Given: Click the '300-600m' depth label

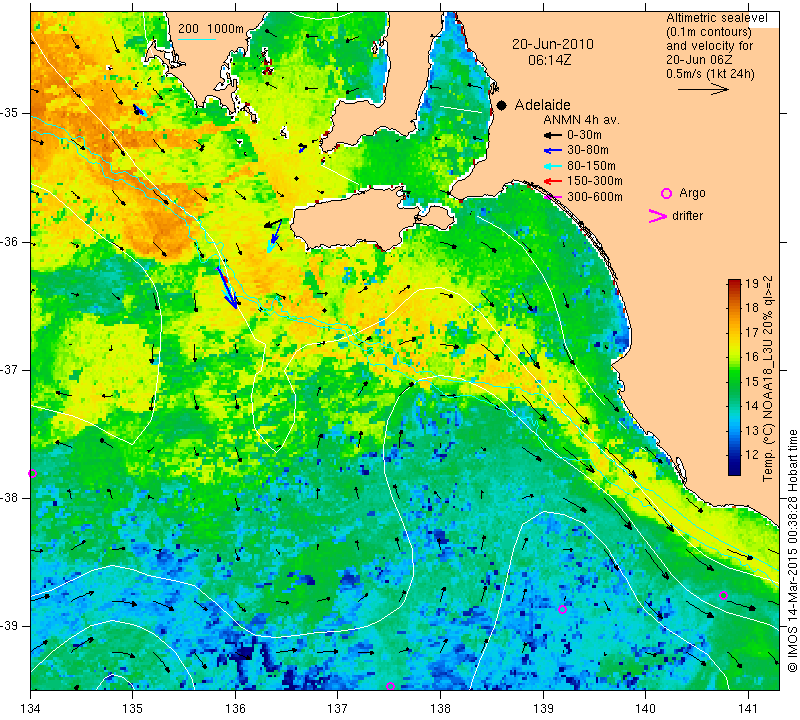Looking at the screenshot, I should click(x=594, y=196).
